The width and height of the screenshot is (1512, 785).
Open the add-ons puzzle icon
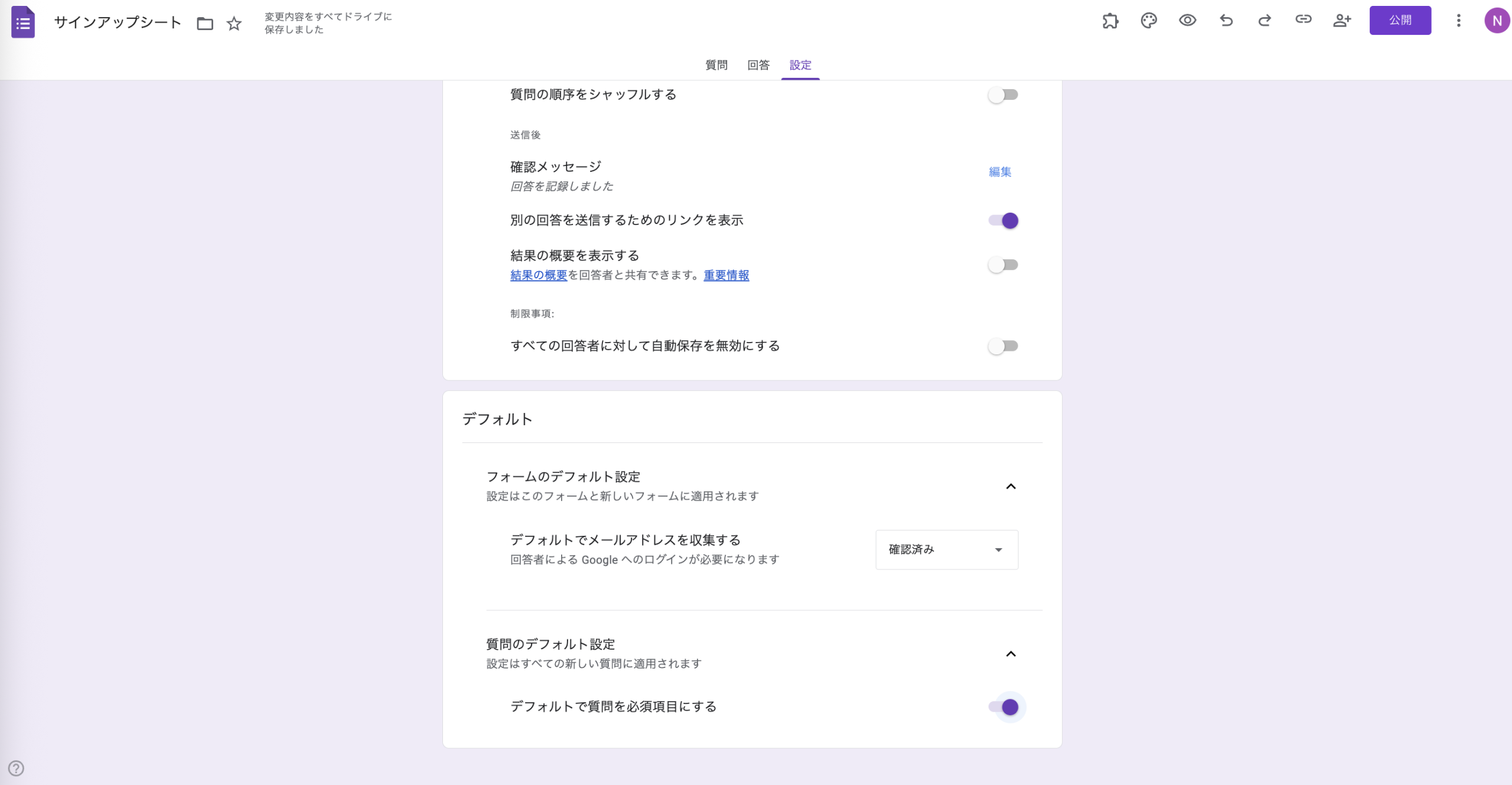point(1111,21)
